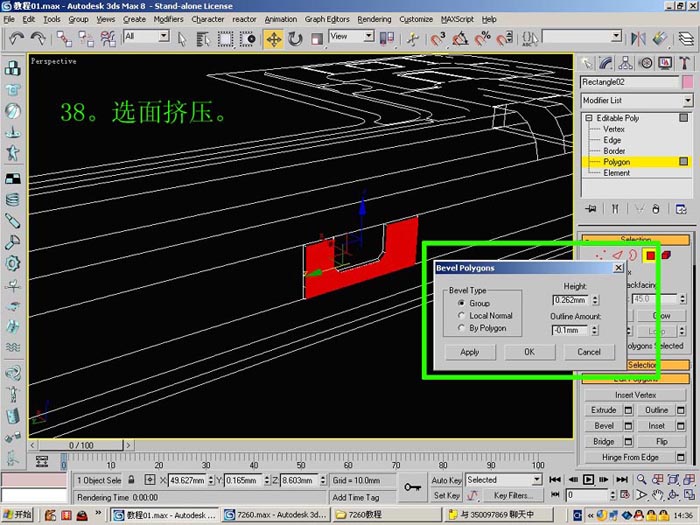Select Vertex sub-object dots icon
The width and height of the screenshot is (700, 525).
(x=600, y=255)
